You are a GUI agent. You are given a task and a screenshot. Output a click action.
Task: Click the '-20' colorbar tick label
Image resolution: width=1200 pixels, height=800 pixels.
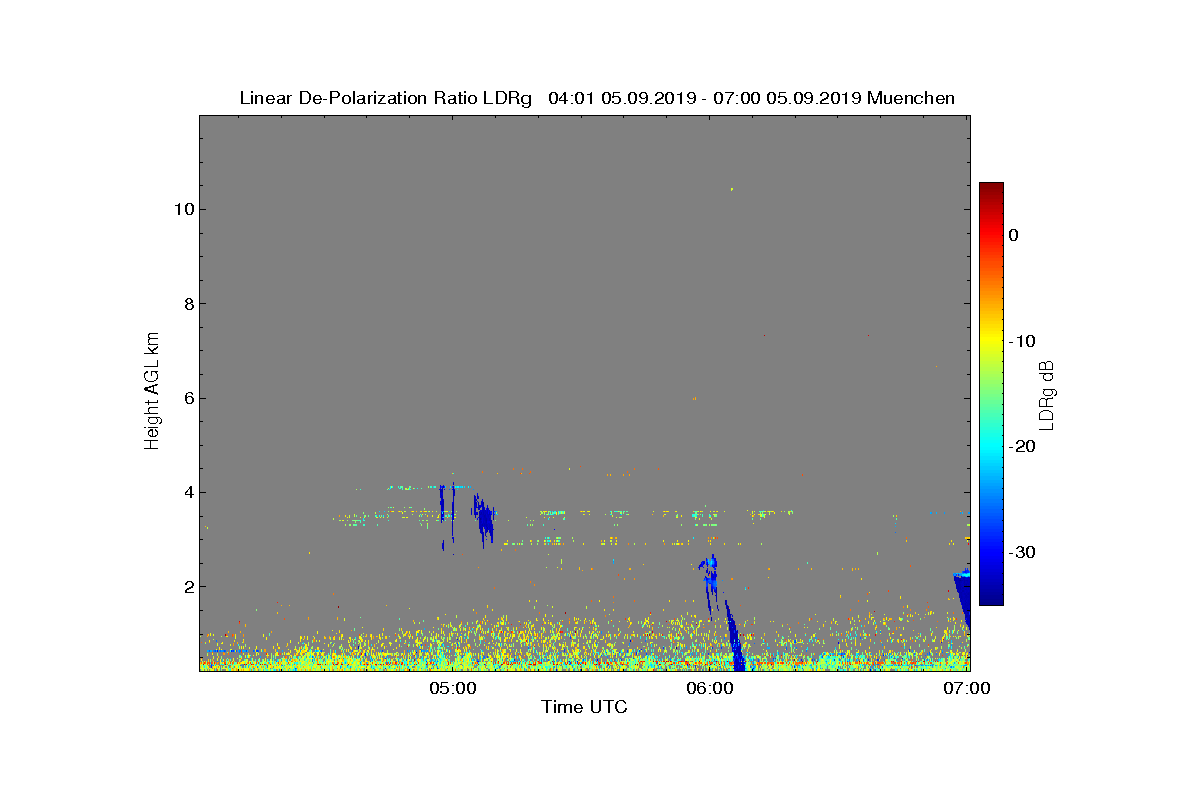pyautogui.click(x=1022, y=446)
